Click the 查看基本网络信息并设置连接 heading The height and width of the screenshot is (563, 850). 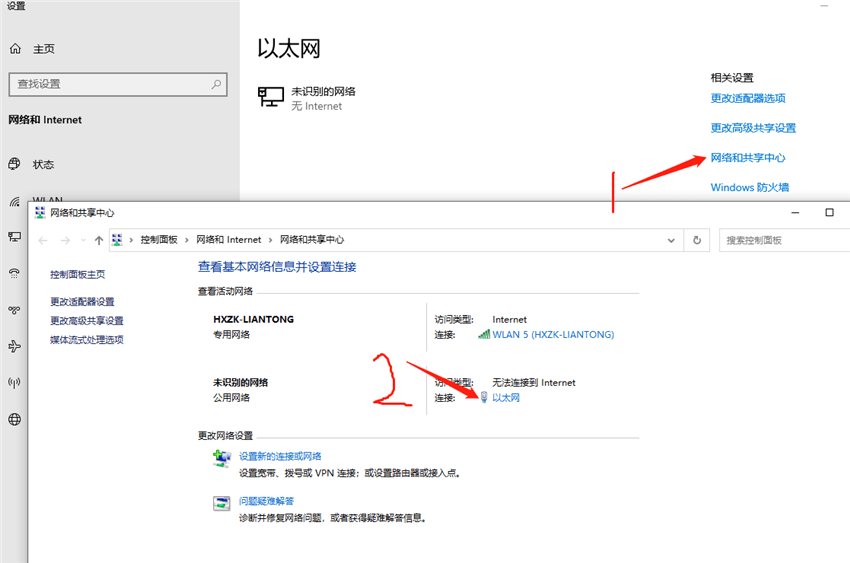pyautogui.click(x=277, y=267)
